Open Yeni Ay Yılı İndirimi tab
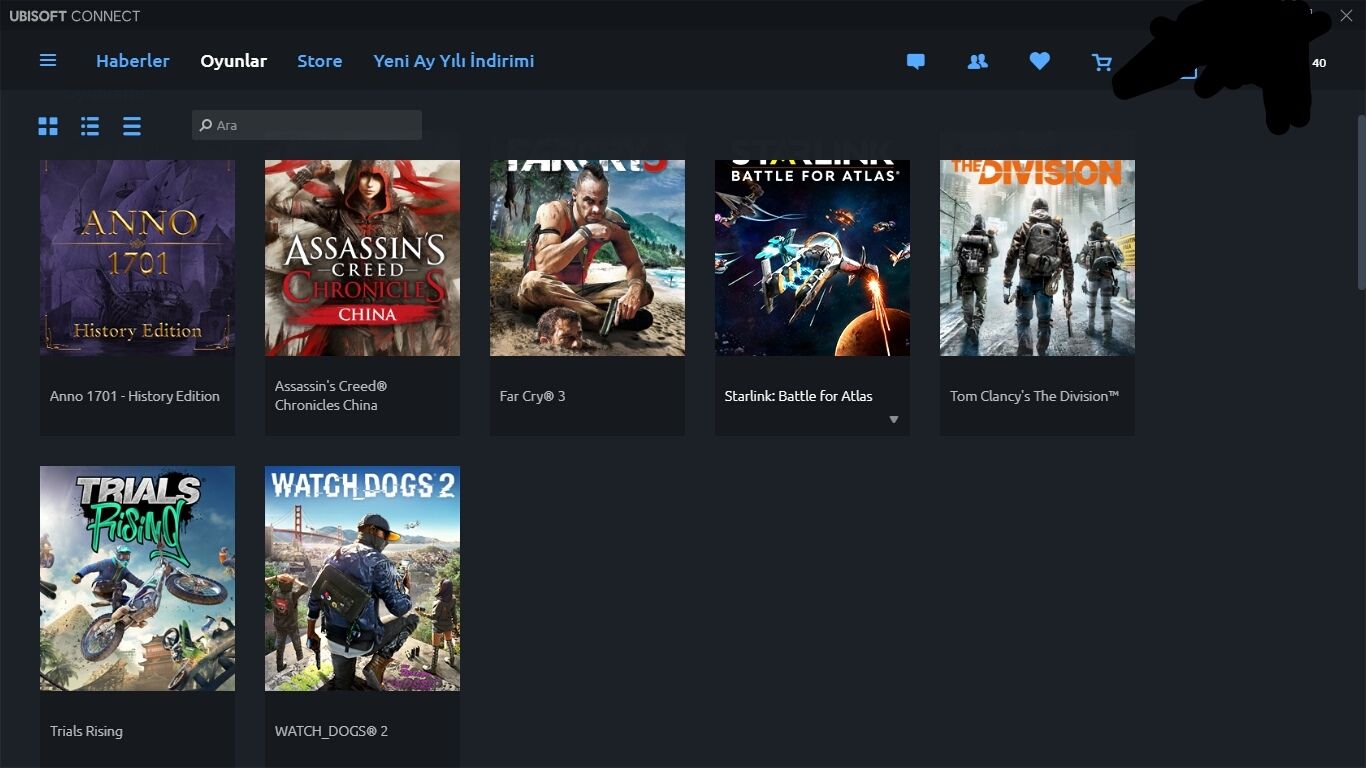Viewport: 1366px width, 768px height. 454,61
